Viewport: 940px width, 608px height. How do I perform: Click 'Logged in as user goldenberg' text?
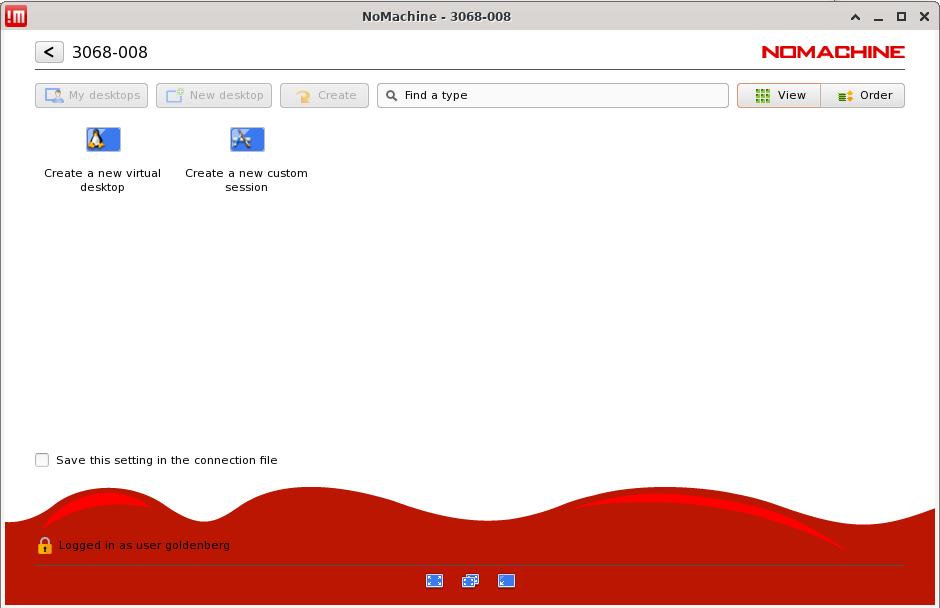[144, 545]
